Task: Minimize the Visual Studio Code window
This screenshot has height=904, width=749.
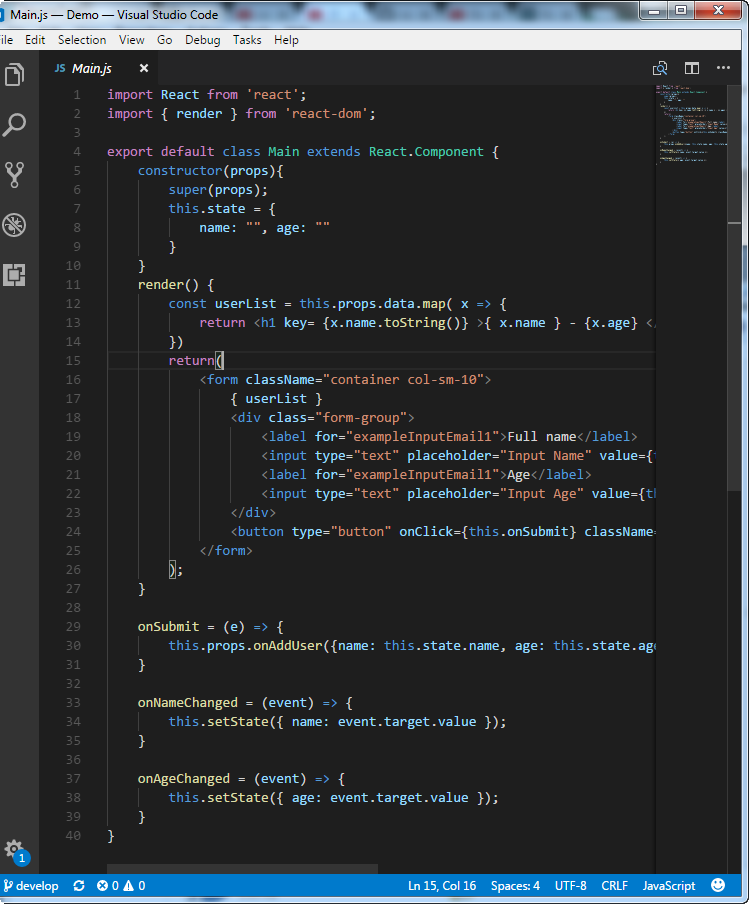Action: tap(654, 10)
